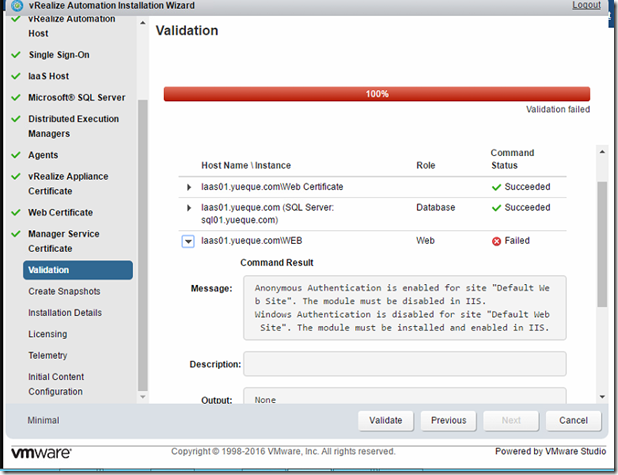This screenshot has width=618, height=475.
Task: Open Initial Content Configuration step
Action: tap(56, 384)
